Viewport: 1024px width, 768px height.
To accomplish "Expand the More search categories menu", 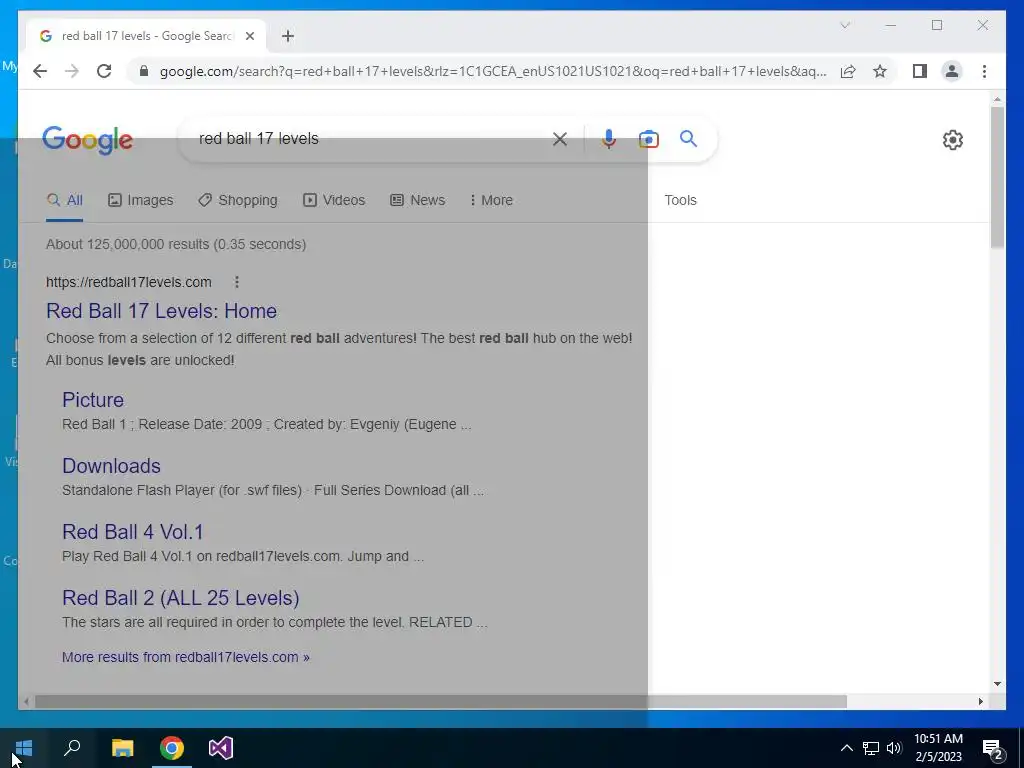I will point(491,200).
